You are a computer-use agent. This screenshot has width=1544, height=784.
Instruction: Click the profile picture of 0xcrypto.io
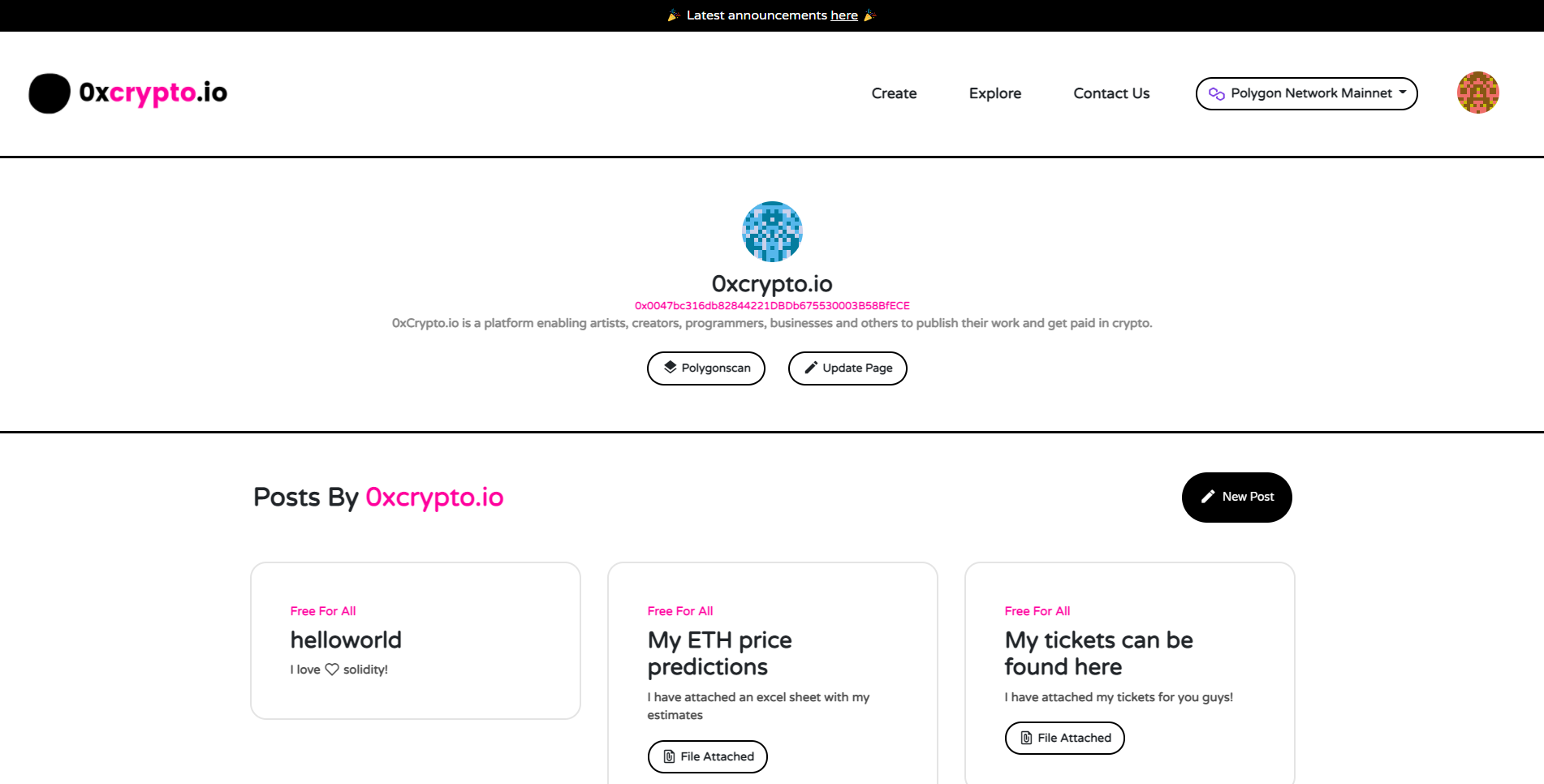coord(772,231)
